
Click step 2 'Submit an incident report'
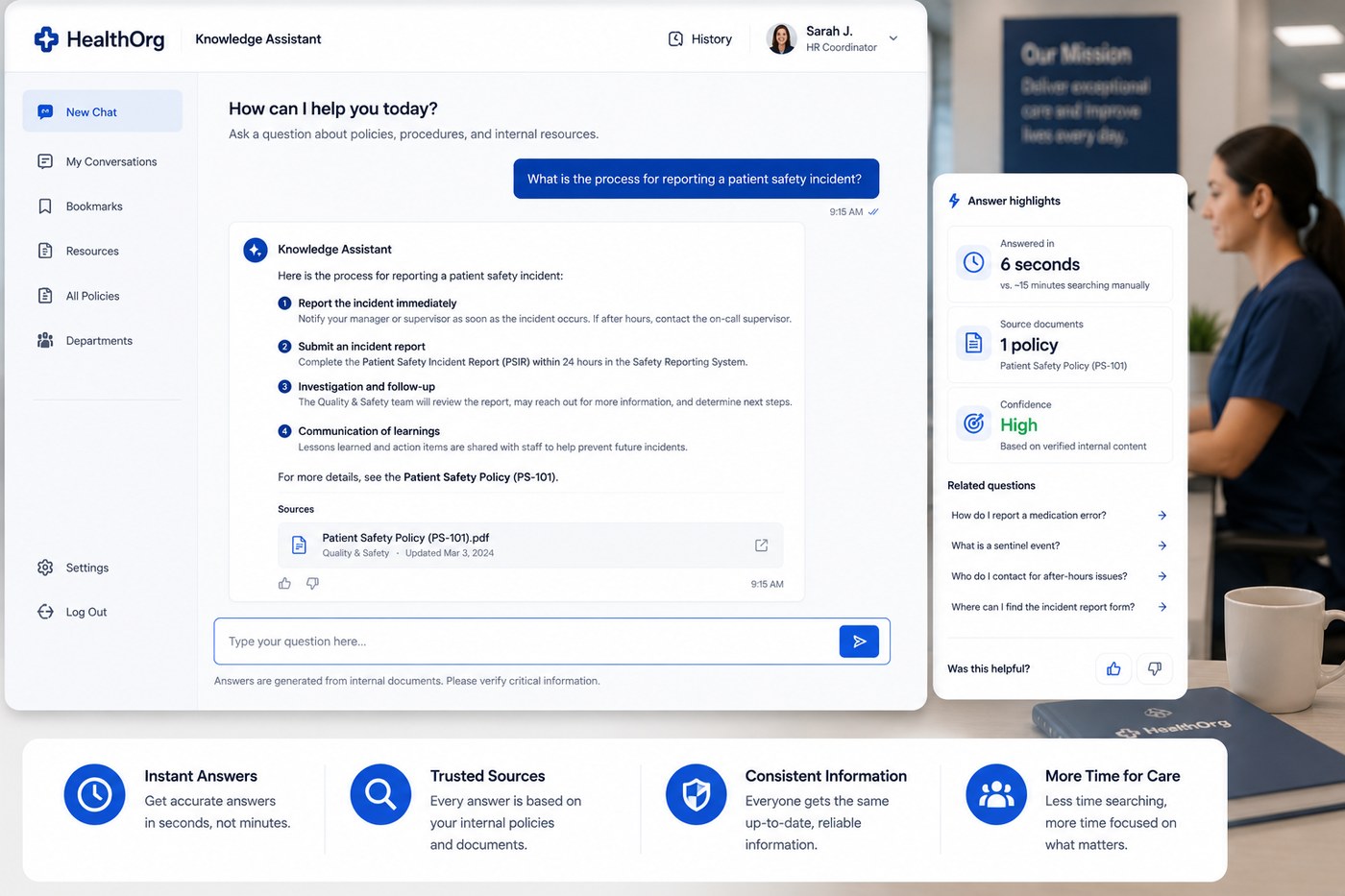coord(361,347)
